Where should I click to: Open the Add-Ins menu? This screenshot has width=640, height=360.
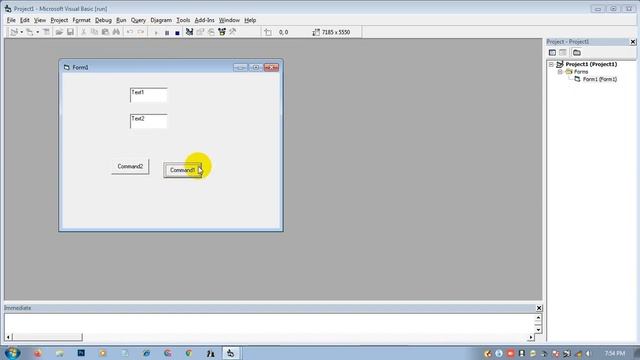204,20
